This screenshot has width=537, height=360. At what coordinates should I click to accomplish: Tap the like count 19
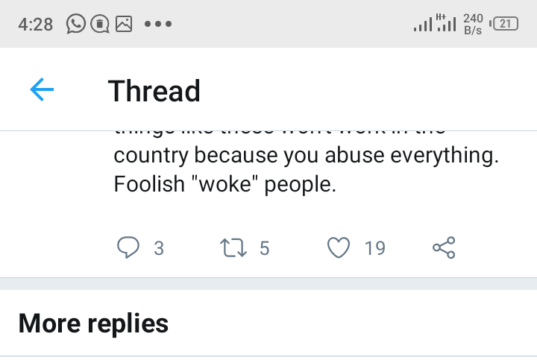(375, 248)
